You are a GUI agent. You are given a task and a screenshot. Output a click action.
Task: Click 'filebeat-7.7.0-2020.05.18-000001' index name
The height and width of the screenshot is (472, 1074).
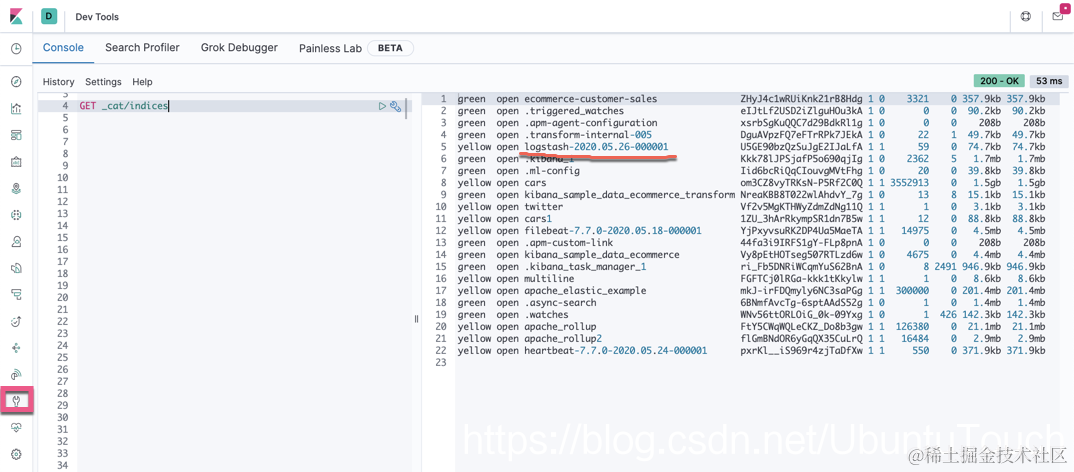[x=613, y=230]
